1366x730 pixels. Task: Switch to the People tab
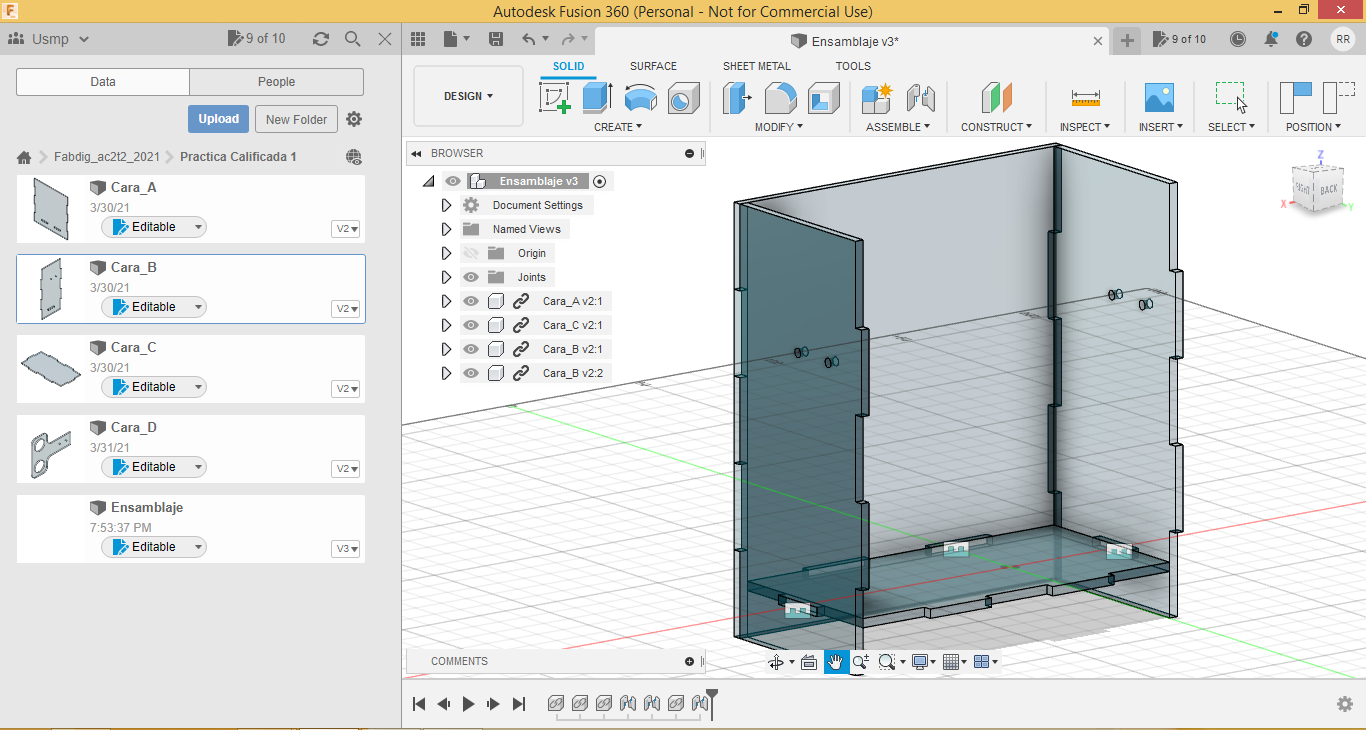(276, 82)
